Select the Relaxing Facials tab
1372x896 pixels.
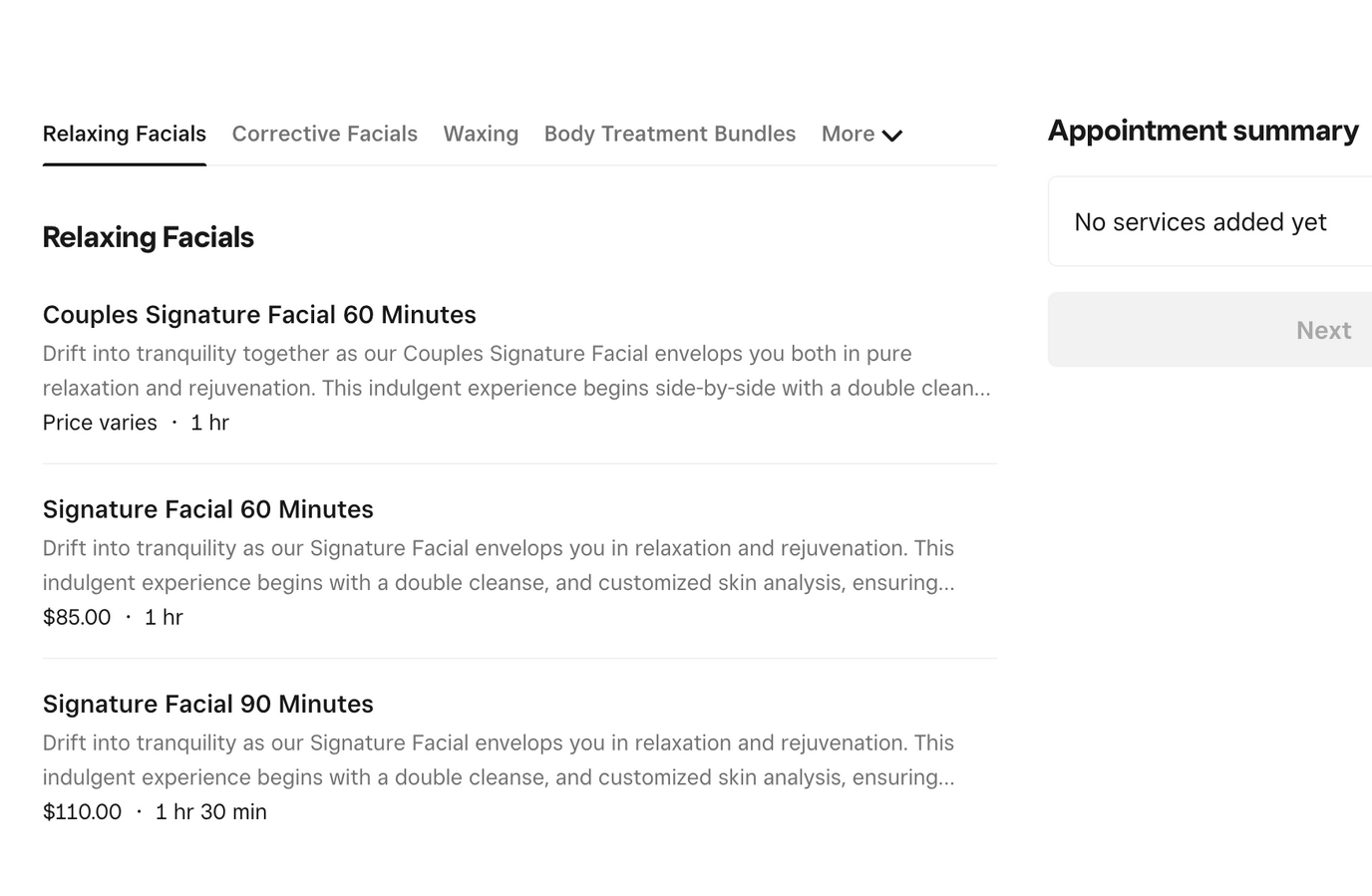124,134
